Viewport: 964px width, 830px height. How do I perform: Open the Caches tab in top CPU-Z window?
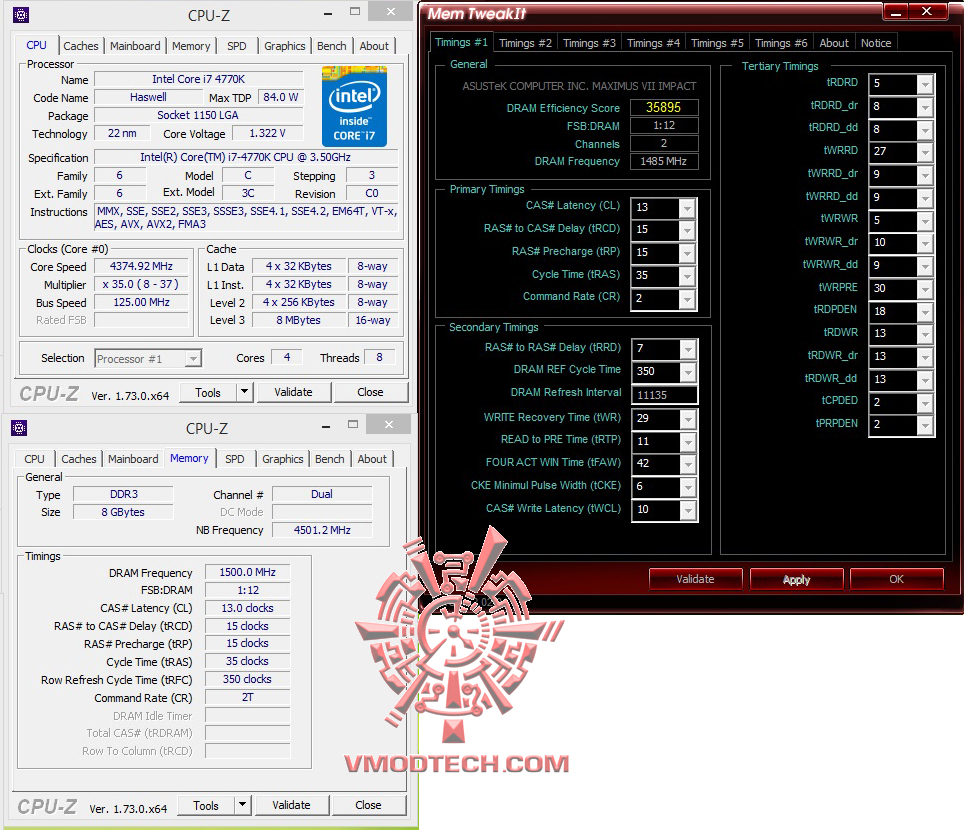[x=81, y=46]
